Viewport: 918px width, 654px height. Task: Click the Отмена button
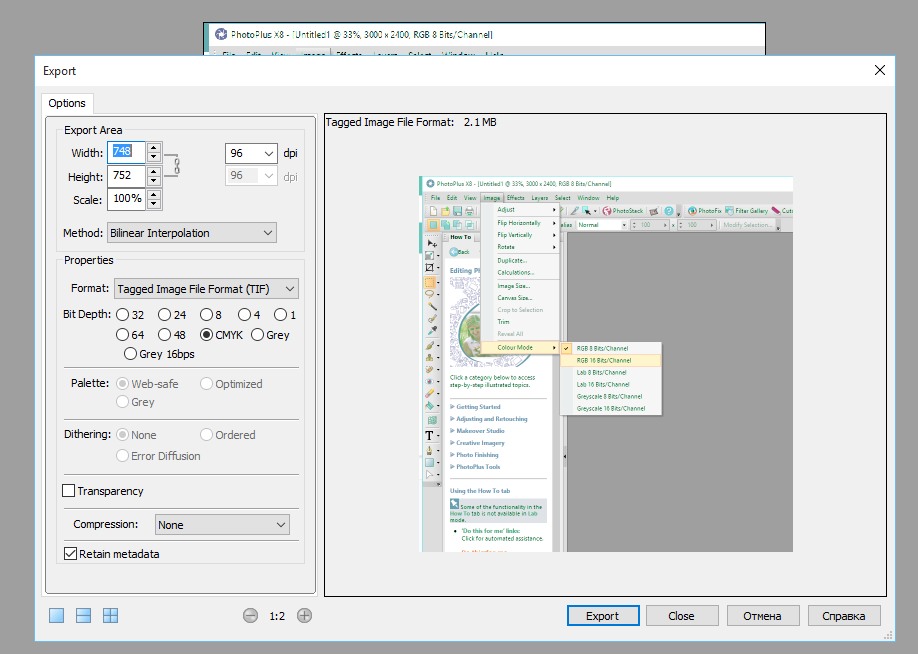[762, 616]
